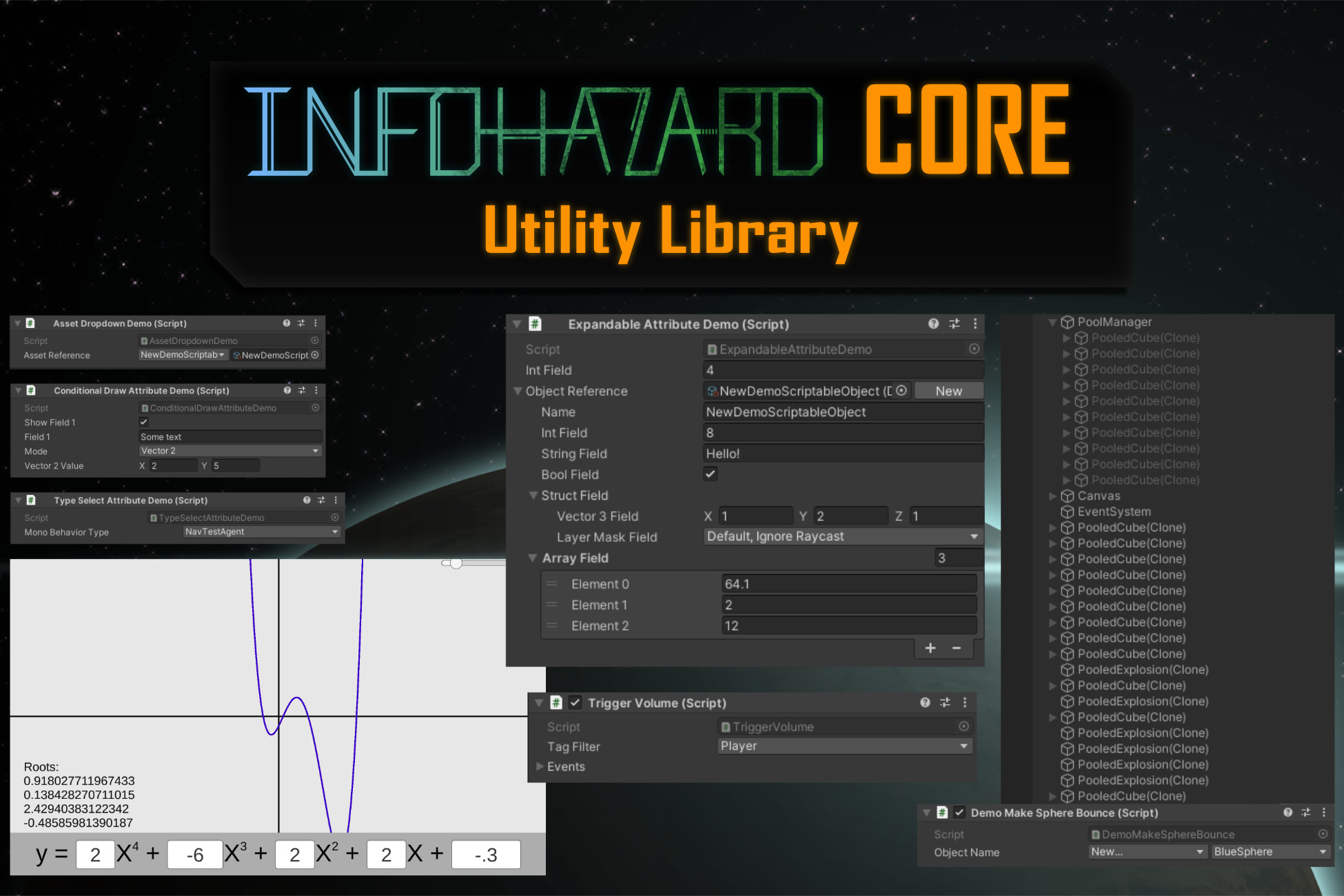Click the plus button under Array Field
The width and height of the screenshot is (1344, 896).
(x=930, y=648)
